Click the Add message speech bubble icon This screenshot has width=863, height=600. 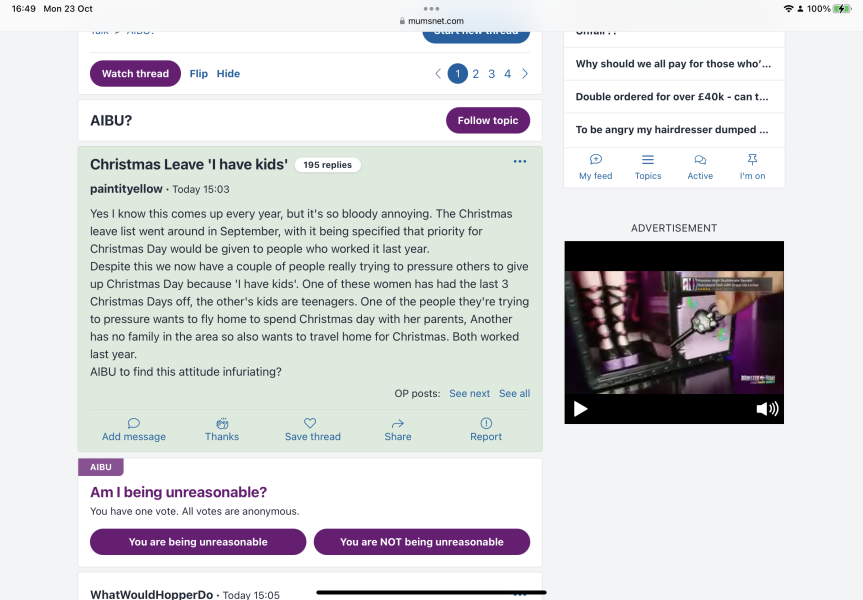pyautogui.click(x=134, y=423)
